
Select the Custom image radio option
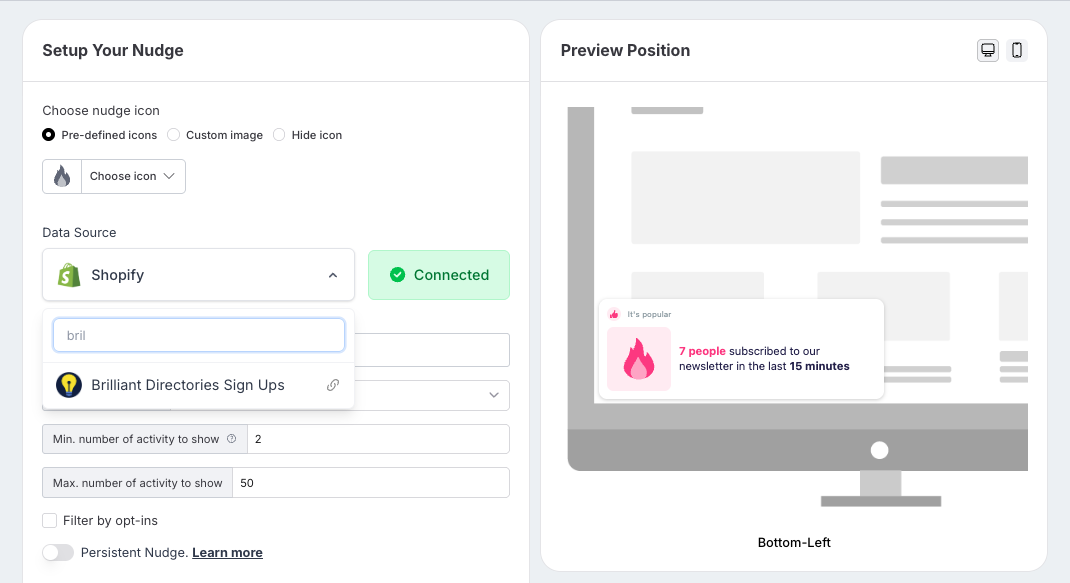pyautogui.click(x=173, y=135)
